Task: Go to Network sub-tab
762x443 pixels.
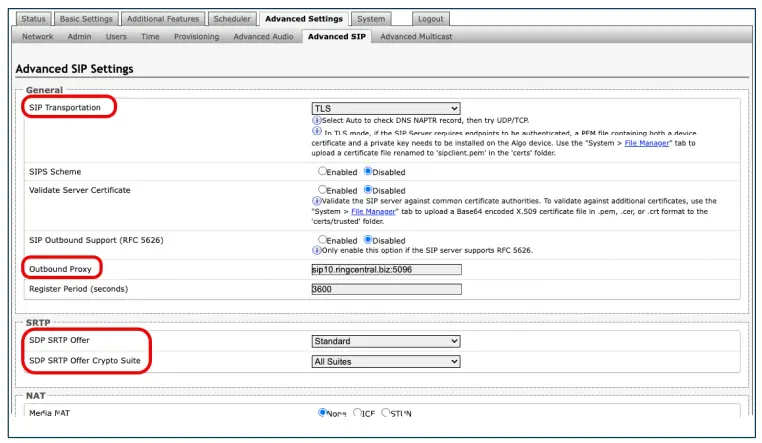Action: tap(37, 36)
